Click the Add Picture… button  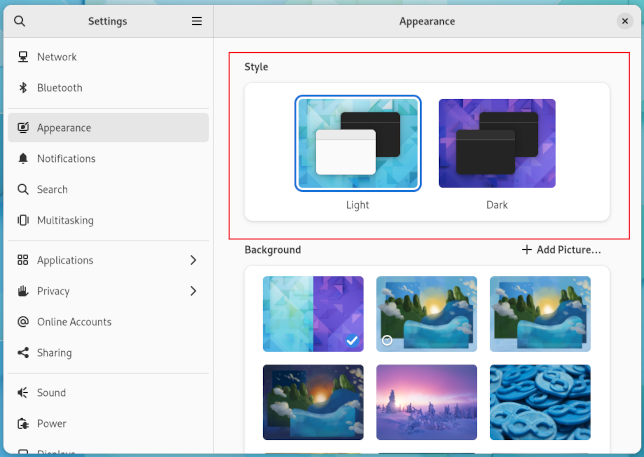click(x=561, y=250)
